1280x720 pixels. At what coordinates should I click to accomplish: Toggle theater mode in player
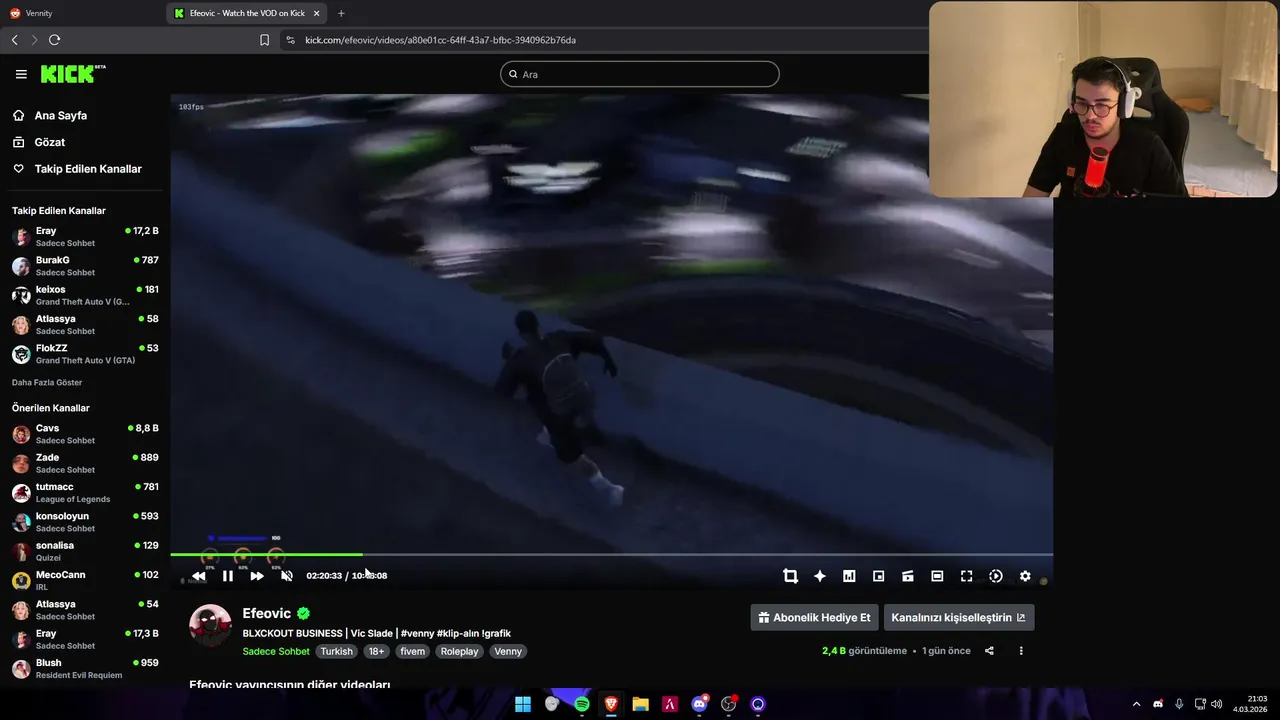937,576
